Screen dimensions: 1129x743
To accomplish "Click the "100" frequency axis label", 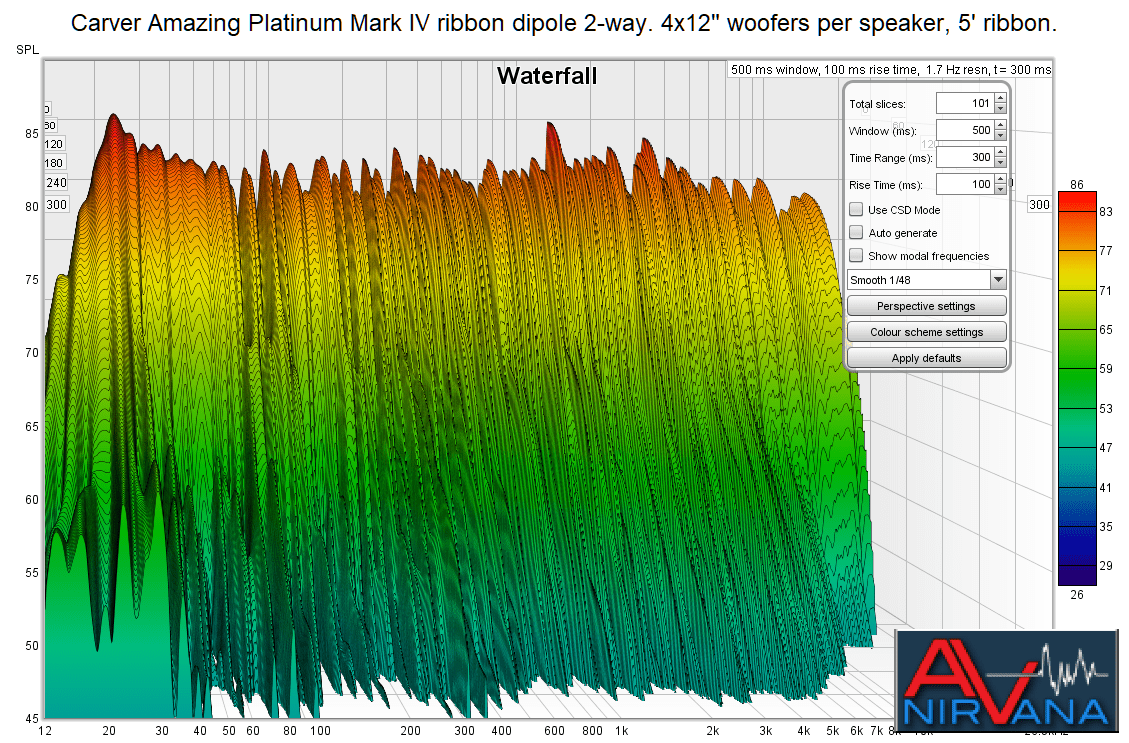I will click(x=320, y=731).
